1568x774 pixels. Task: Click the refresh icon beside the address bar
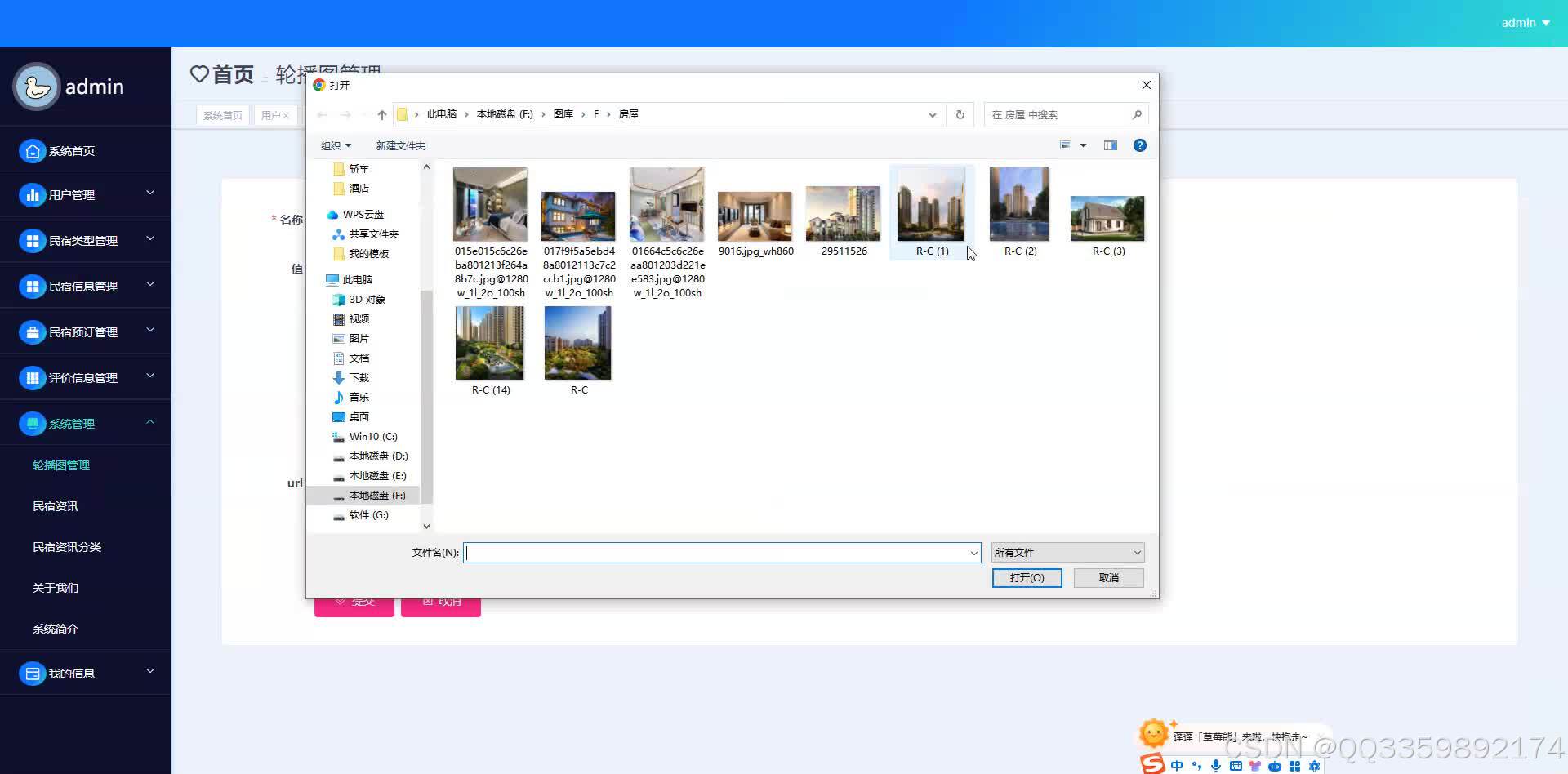point(960,115)
